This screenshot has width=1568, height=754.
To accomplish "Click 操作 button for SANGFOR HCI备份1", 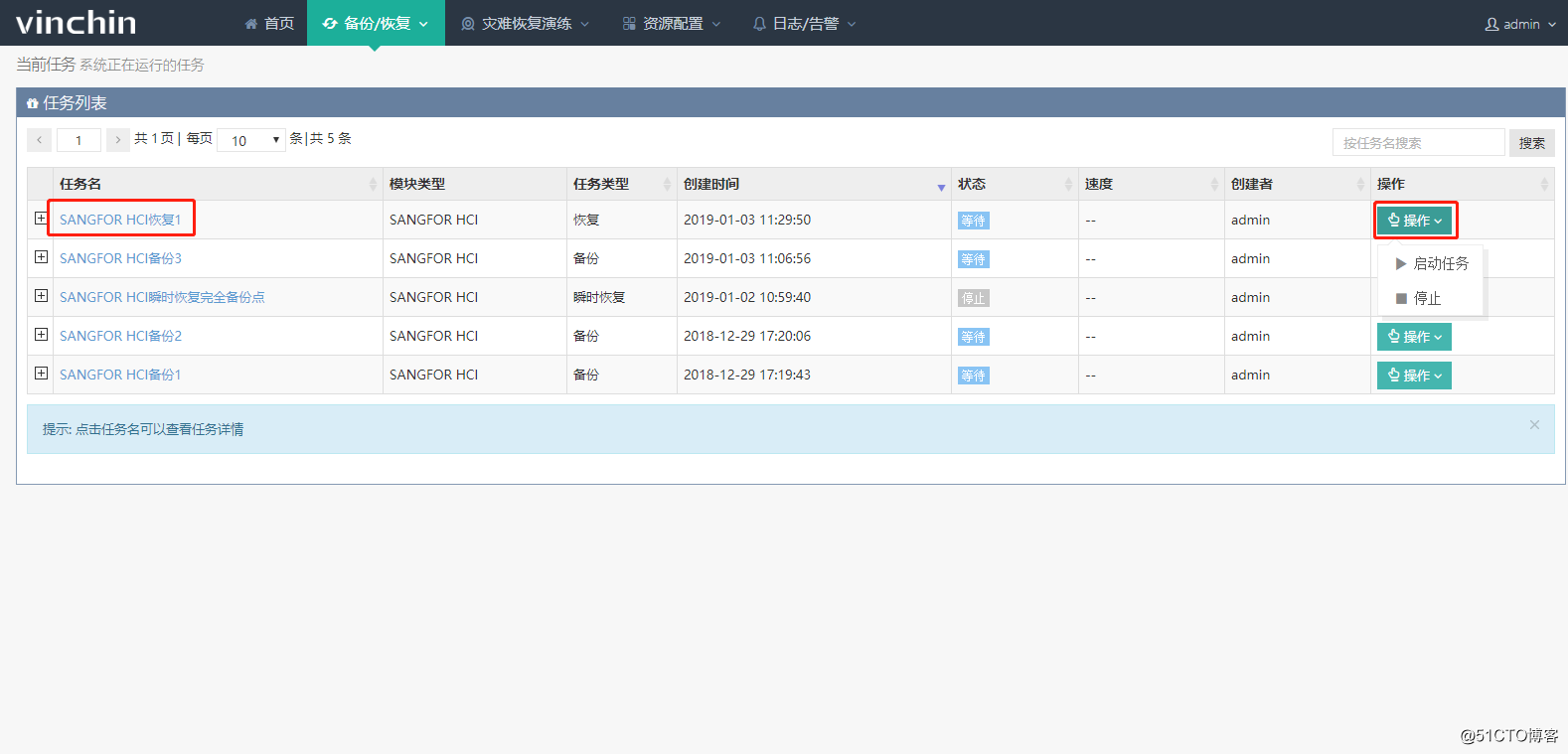I will [1414, 376].
